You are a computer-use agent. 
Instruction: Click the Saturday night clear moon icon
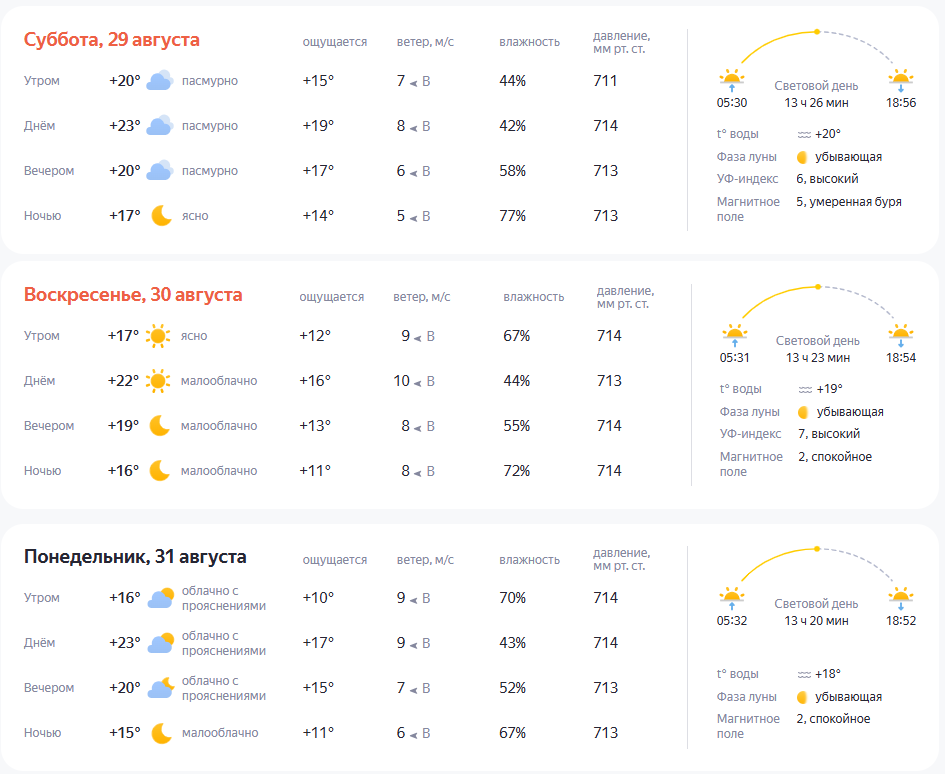tap(161, 216)
